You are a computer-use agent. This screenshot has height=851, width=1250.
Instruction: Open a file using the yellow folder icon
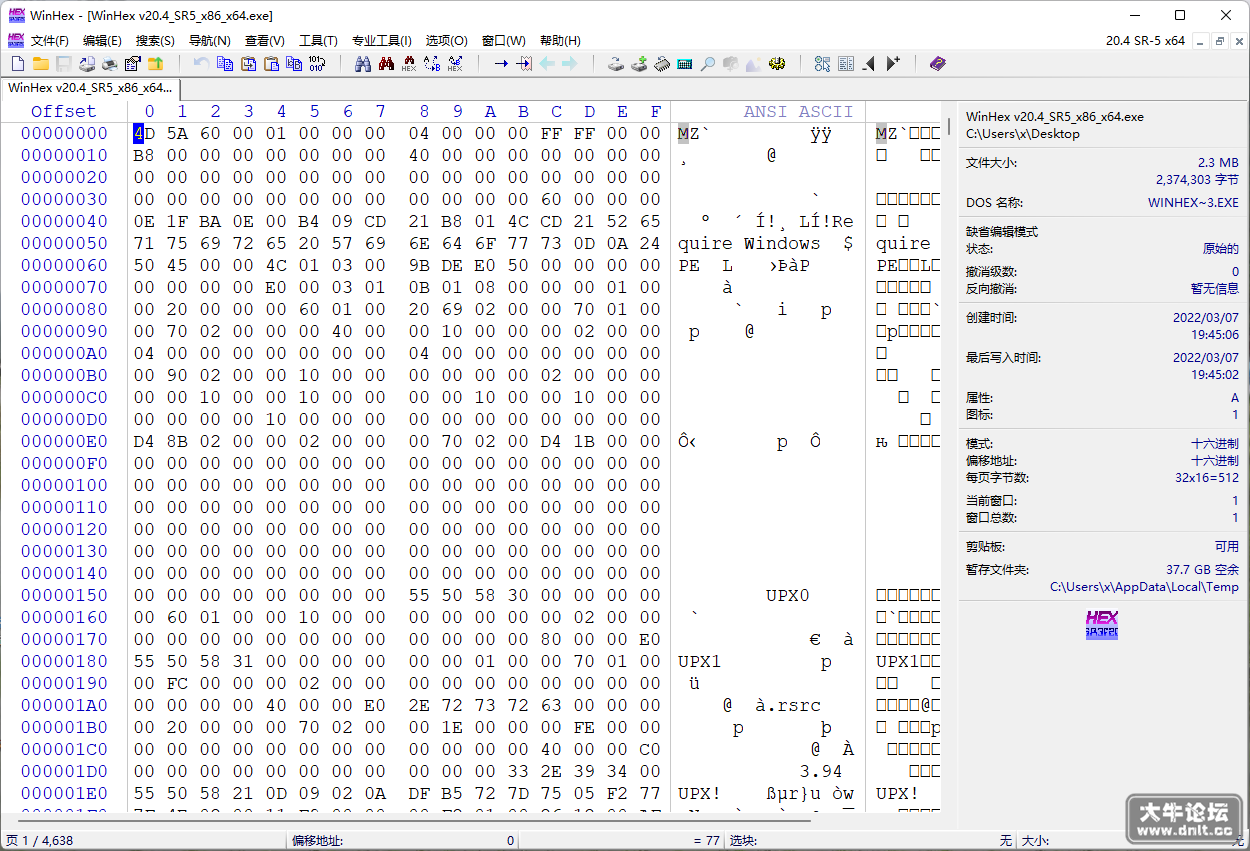41,64
